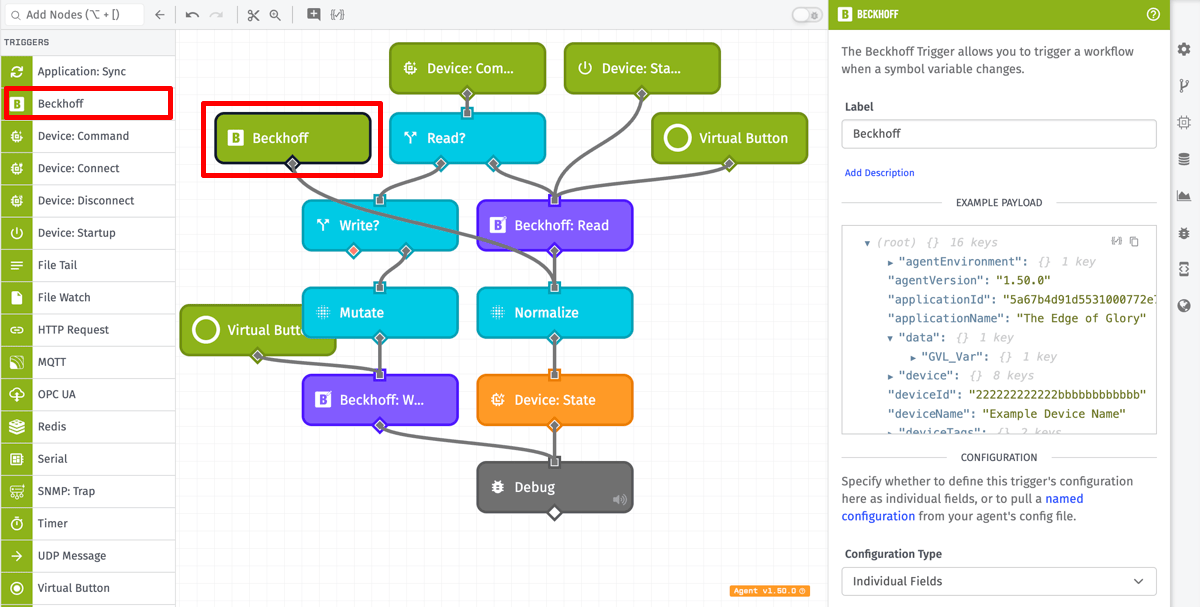Click the Label input field containing Beckhoff
Viewport: 1200px width, 607px height.
pyautogui.click(x=999, y=134)
